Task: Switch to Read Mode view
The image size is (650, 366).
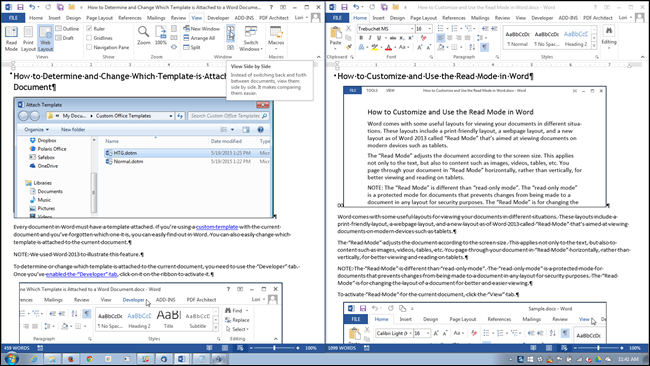Action: tap(11, 38)
